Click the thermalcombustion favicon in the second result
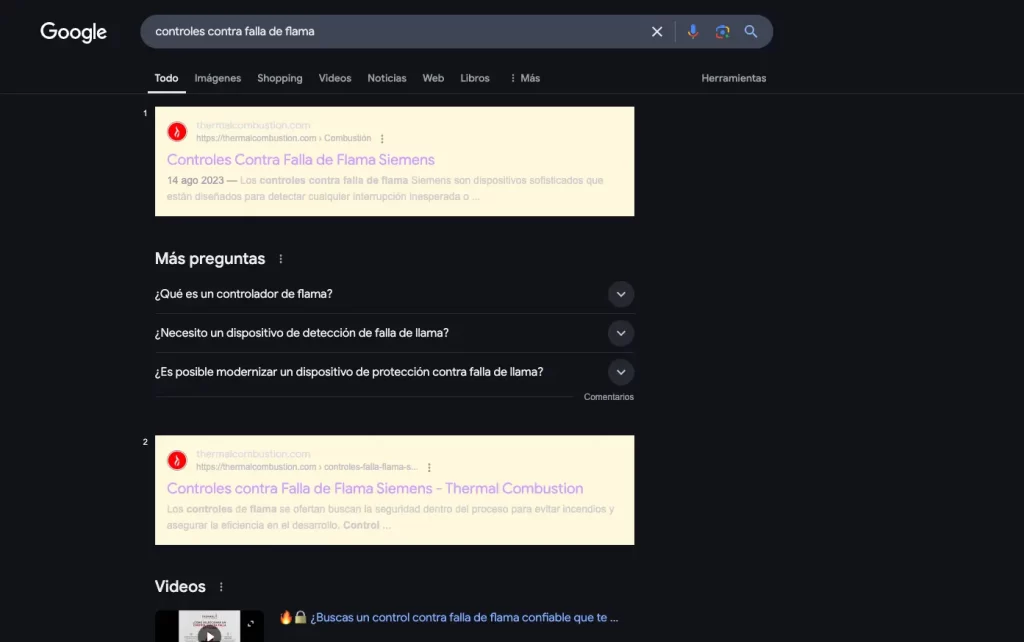This screenshot has height=642, width=1024. click(x=177, y=460)
